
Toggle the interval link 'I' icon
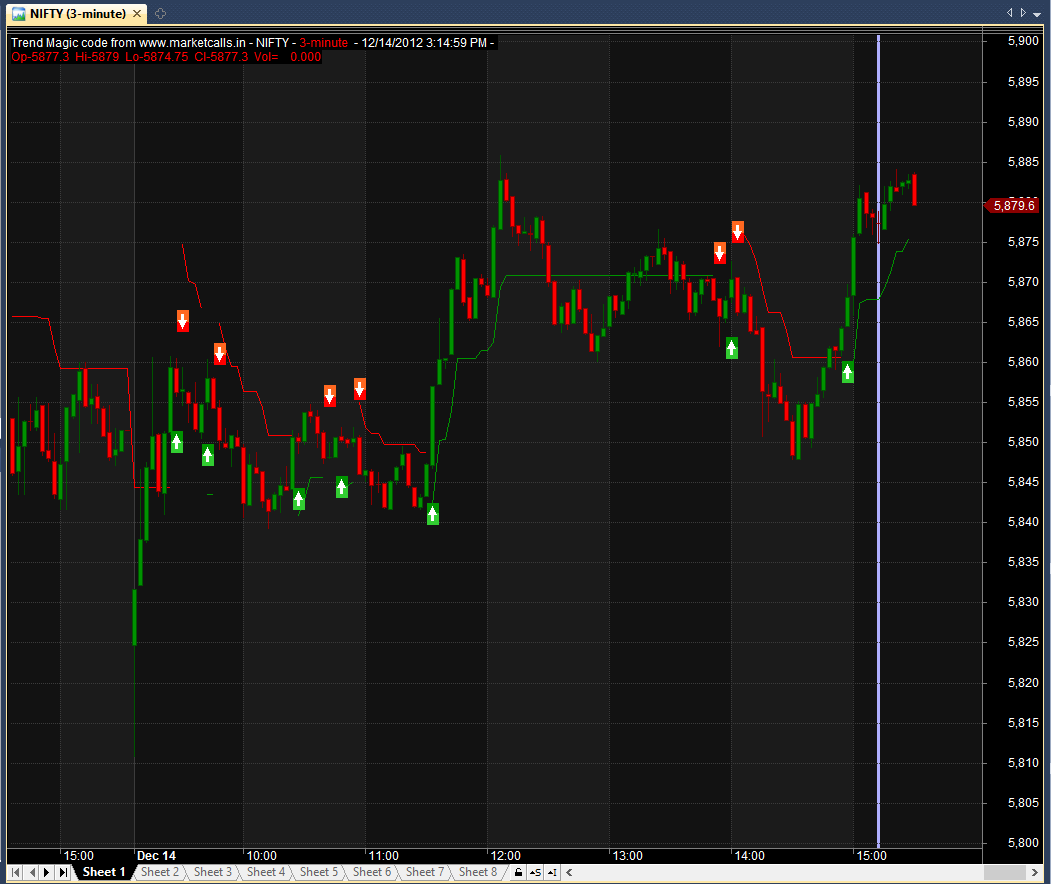(x=552, y=872)
